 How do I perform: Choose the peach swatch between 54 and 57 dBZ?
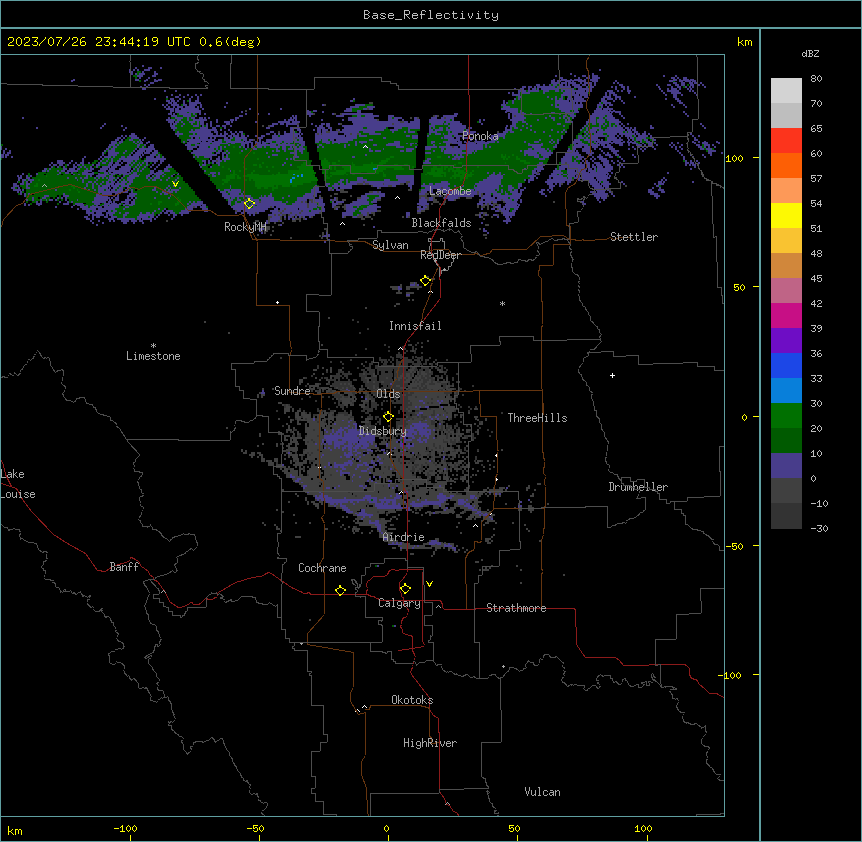786,191
